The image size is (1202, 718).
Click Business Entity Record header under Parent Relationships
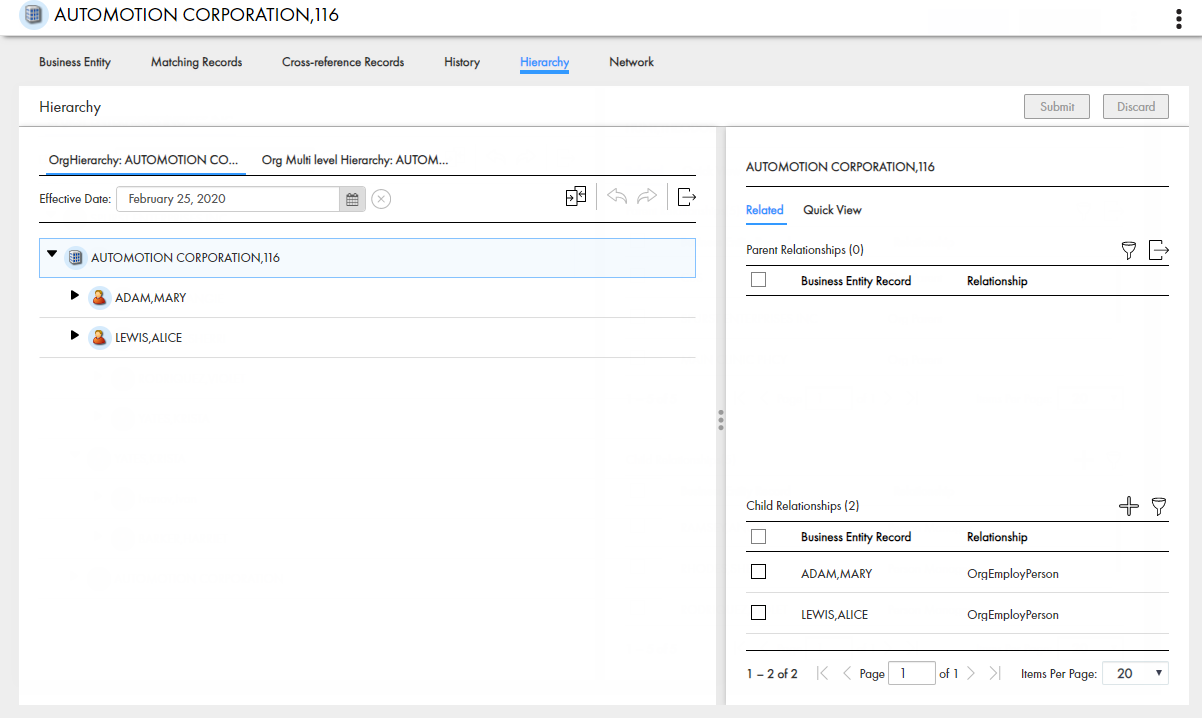click(x=856, y=281)
